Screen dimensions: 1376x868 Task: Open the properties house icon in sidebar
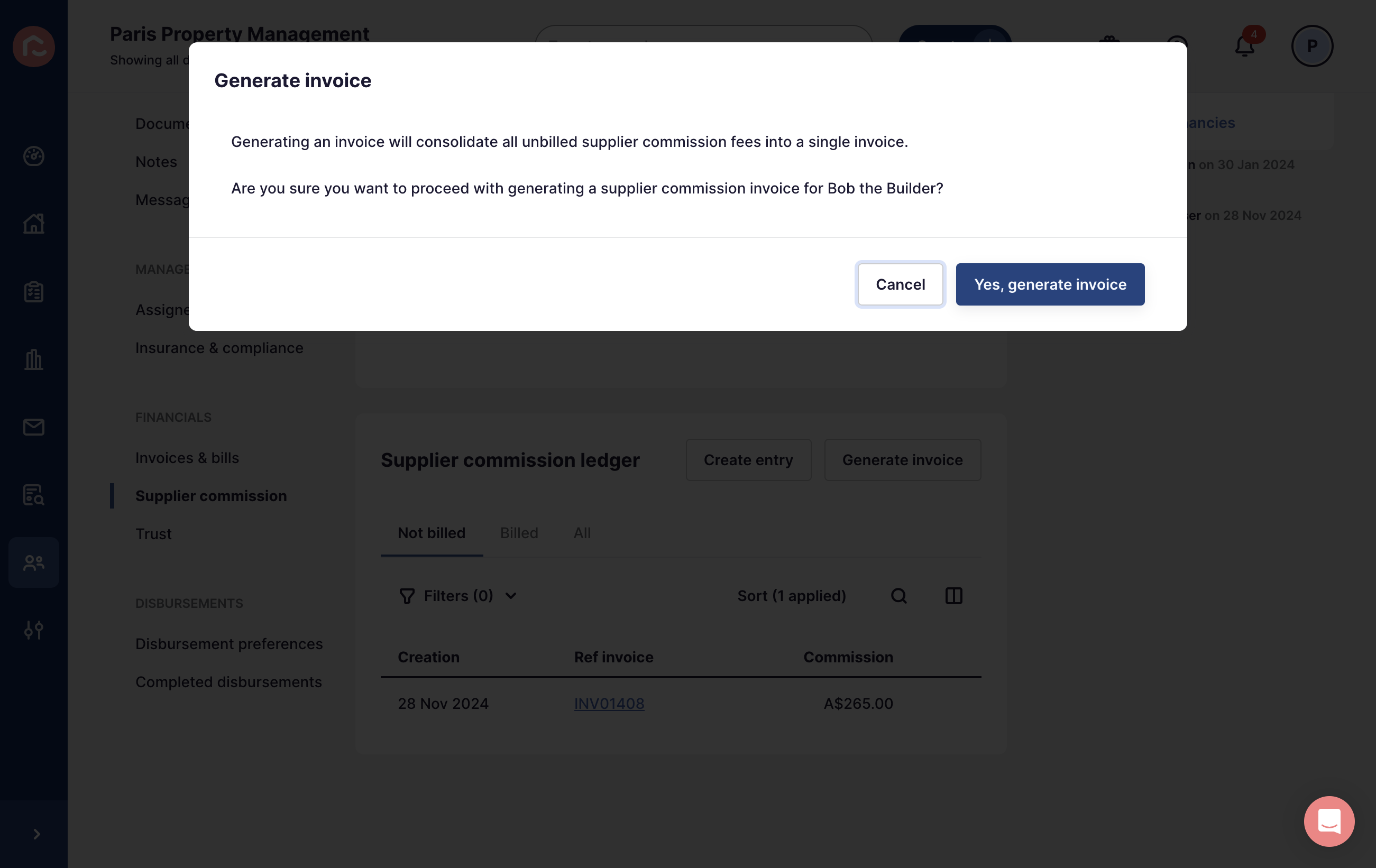(x=34, y=223)
